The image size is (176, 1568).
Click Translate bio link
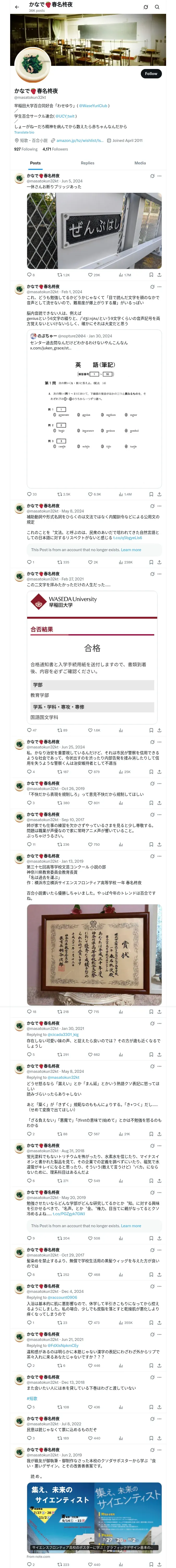[24, 132]
